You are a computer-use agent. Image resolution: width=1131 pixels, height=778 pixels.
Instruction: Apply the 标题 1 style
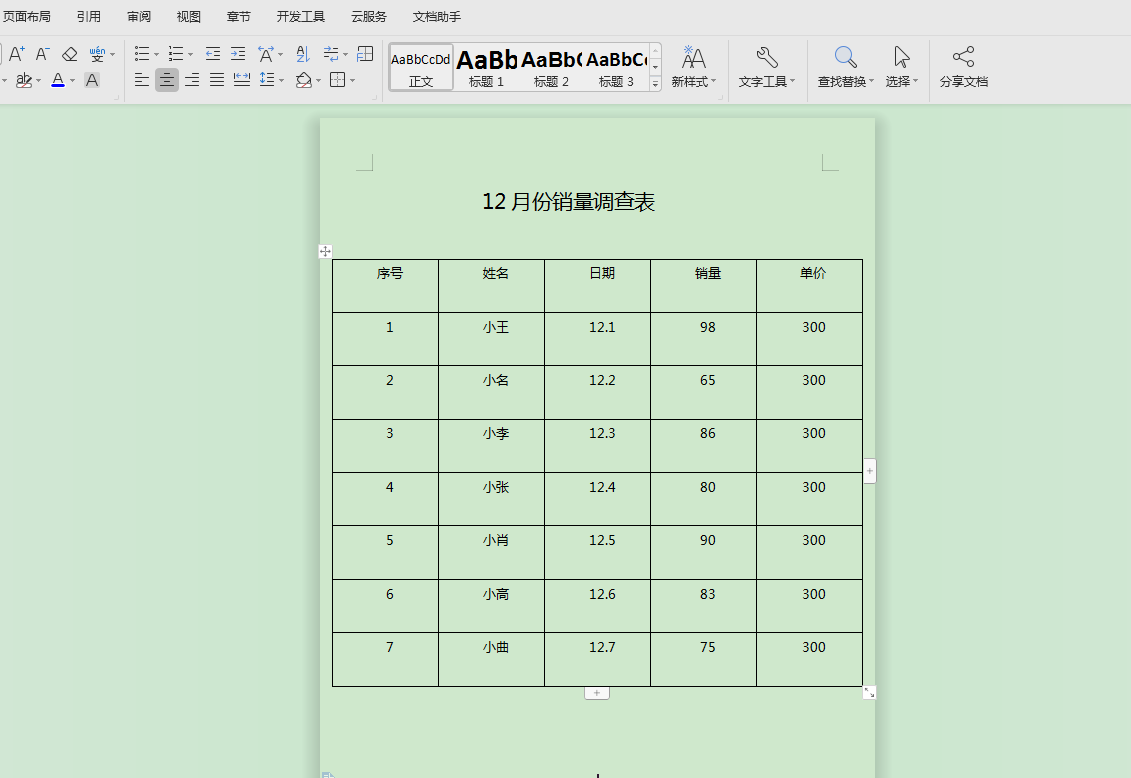(x=489, y=65)
